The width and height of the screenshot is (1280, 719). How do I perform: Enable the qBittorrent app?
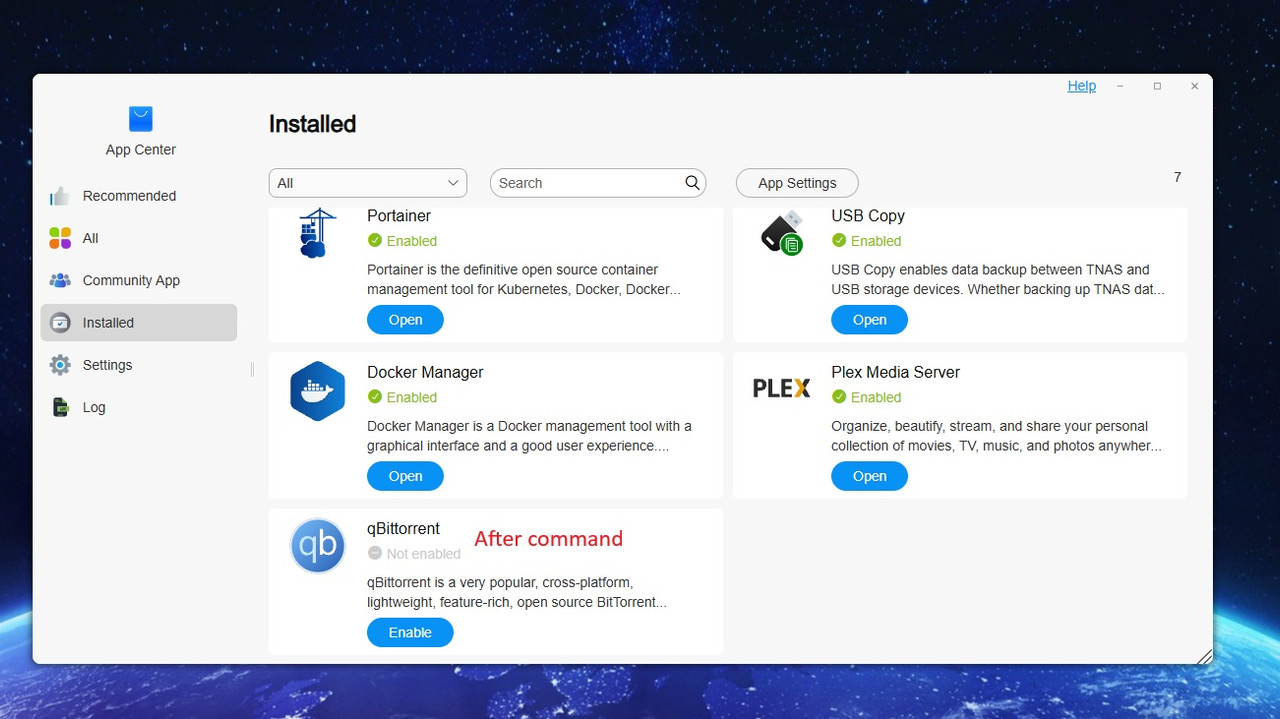(x=410, y=632)
